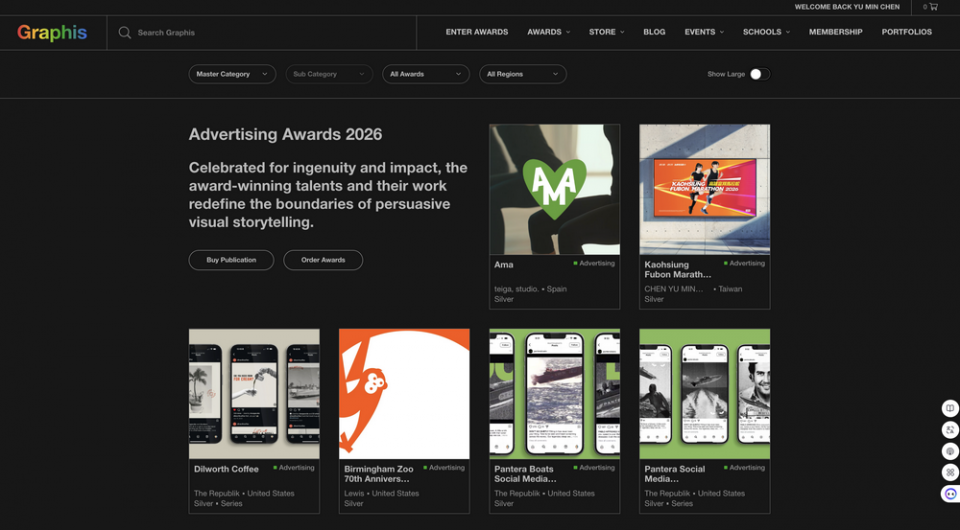Click the floating round icon below translate
The width and height of the screenshot is (960, 530).
(x=950, y=451)
